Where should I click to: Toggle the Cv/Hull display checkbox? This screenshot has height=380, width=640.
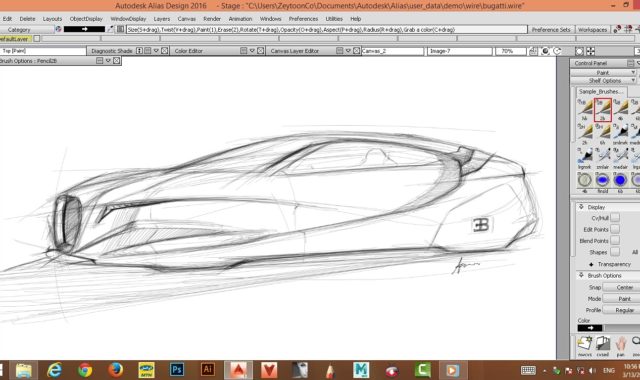615,218
